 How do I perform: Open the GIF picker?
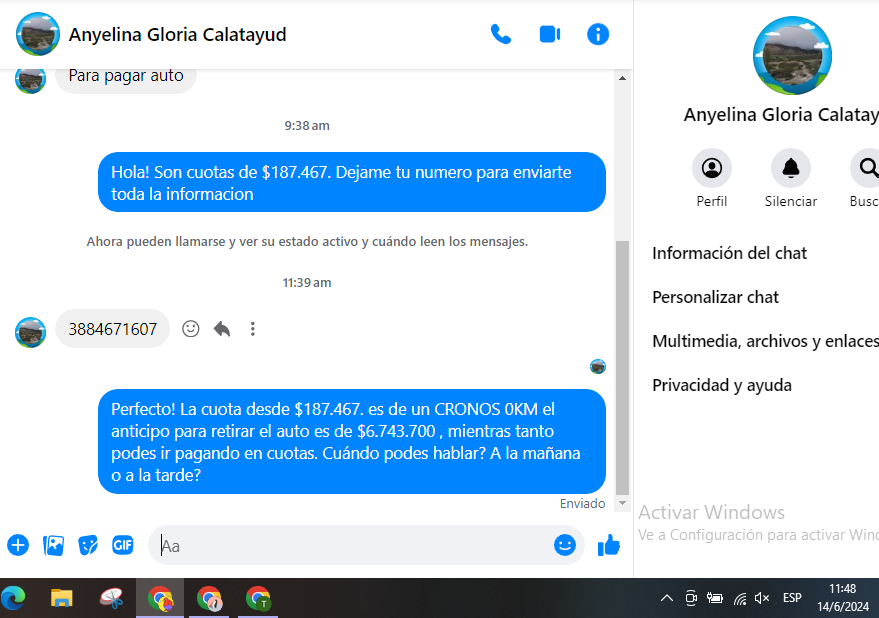point(123,545)
